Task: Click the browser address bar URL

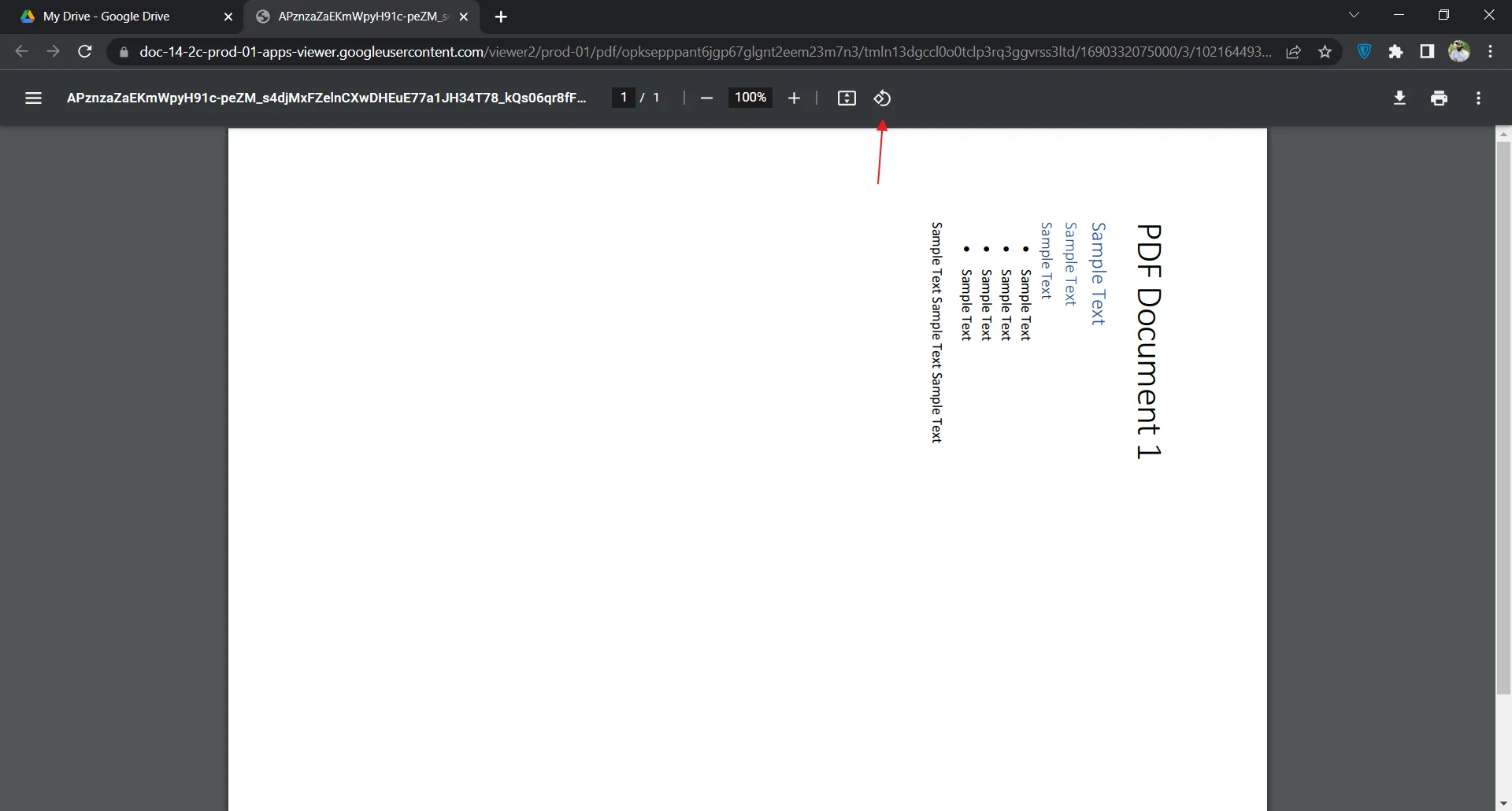Action: coord(705,52)
